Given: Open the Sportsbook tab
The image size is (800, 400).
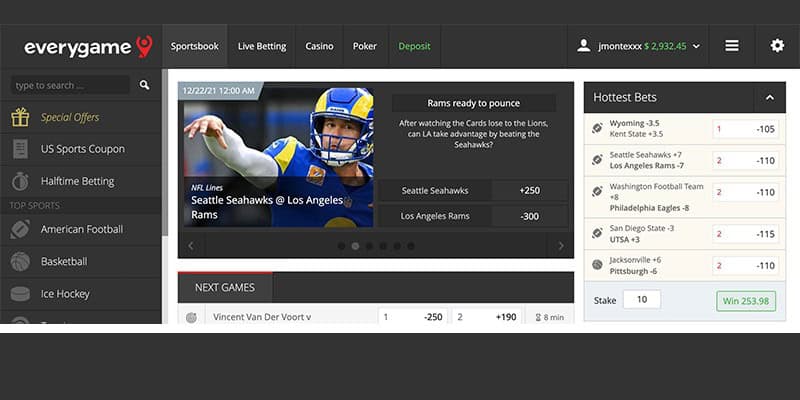Looking at the screenshot, I should pyautogui.click(x=195, y=46).
